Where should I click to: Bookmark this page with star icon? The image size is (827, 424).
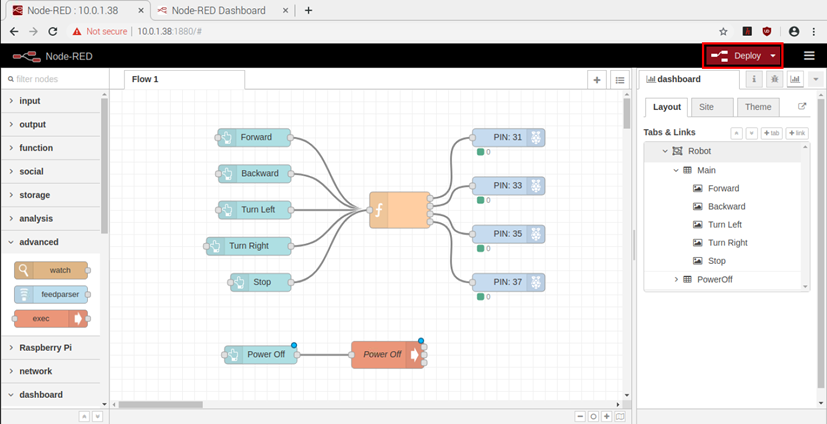point(724,32)
